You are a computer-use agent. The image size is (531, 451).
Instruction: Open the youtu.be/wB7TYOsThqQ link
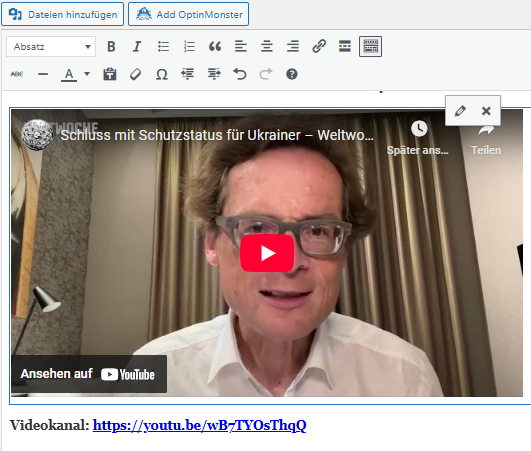pyautogui.click(x=199, y=425)
